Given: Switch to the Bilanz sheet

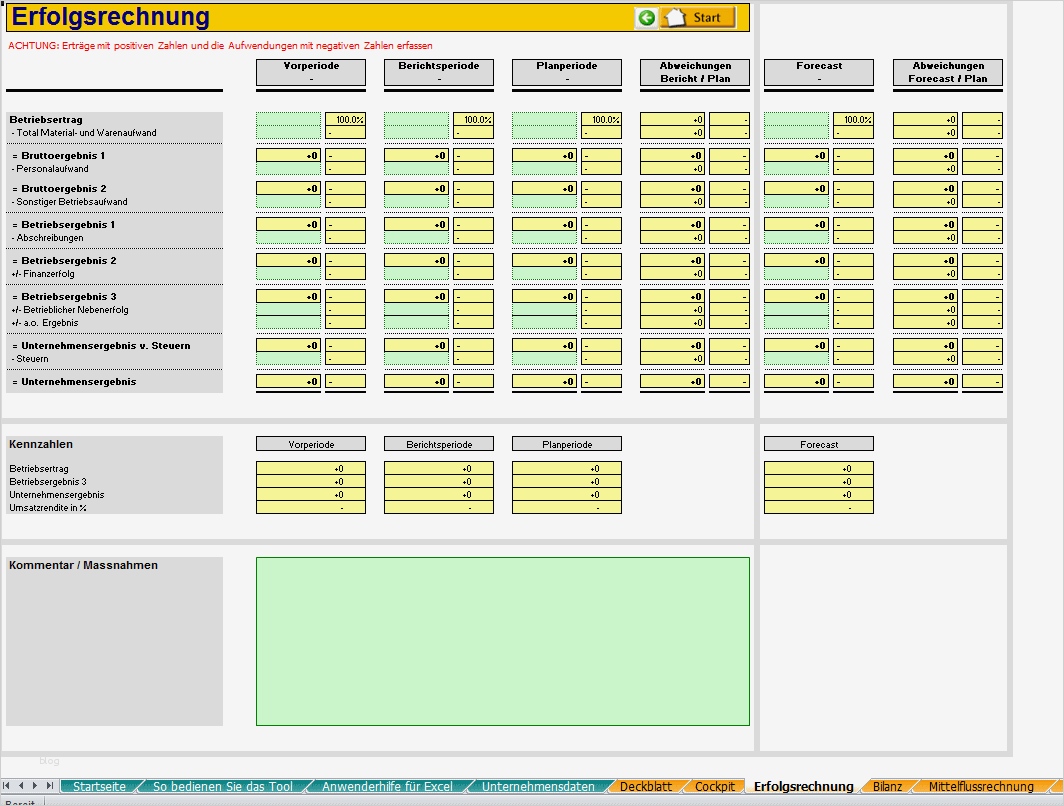Looking at the screenshot, I should point(887,787).
